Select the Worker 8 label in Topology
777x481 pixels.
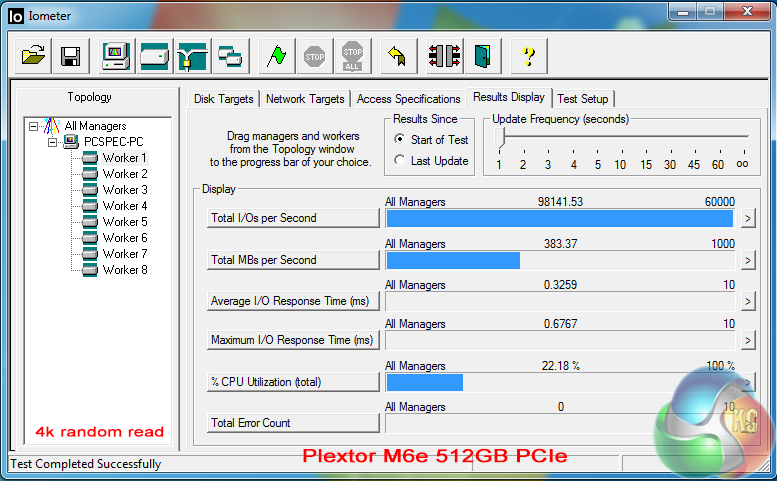tap(125, 269)
